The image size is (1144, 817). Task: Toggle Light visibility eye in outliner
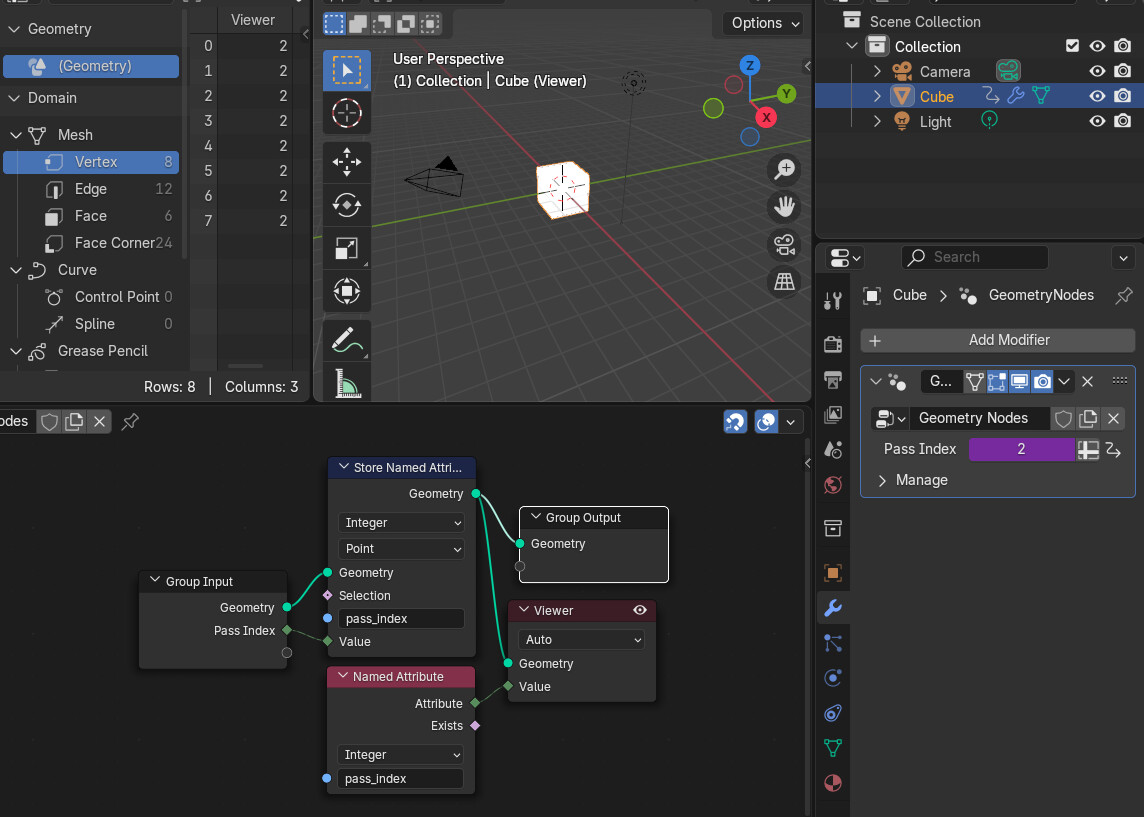click(1097, 120)
